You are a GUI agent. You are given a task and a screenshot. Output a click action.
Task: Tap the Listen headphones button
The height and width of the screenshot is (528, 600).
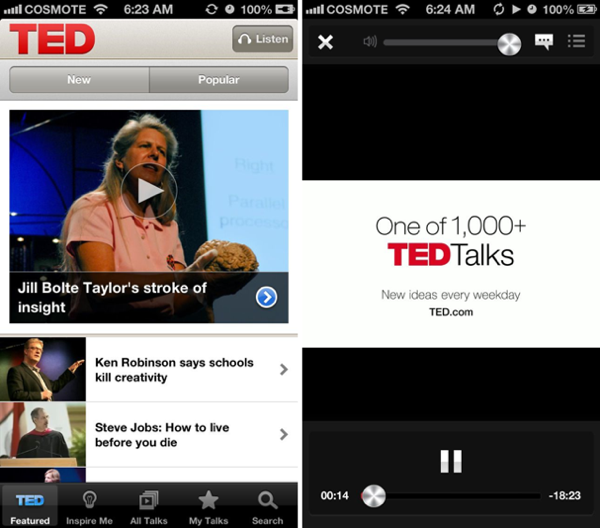point(262,39)
